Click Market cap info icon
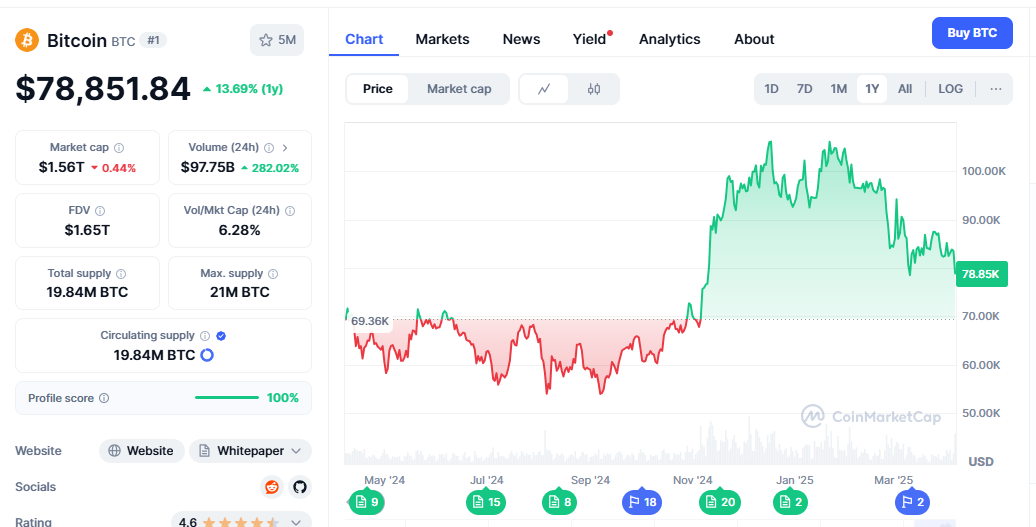This screenshot has height=527, width=1036. coord(119,148)
